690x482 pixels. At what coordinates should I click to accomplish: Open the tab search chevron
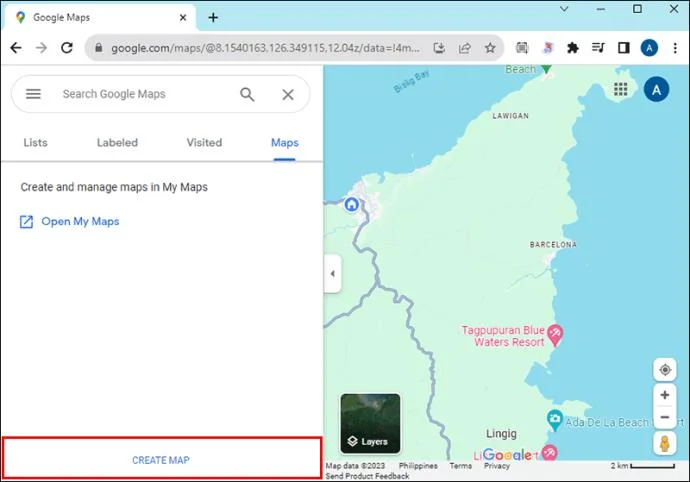point(564,9)
